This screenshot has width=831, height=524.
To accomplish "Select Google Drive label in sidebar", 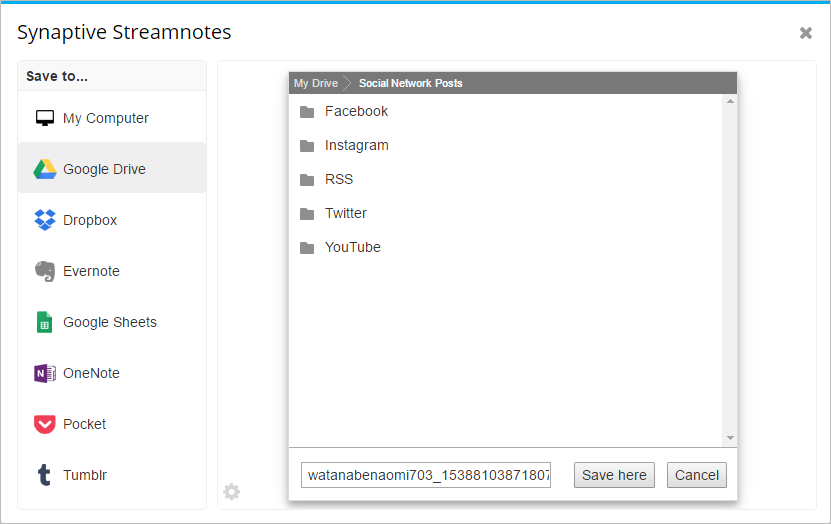I will (x=104, y=169).
